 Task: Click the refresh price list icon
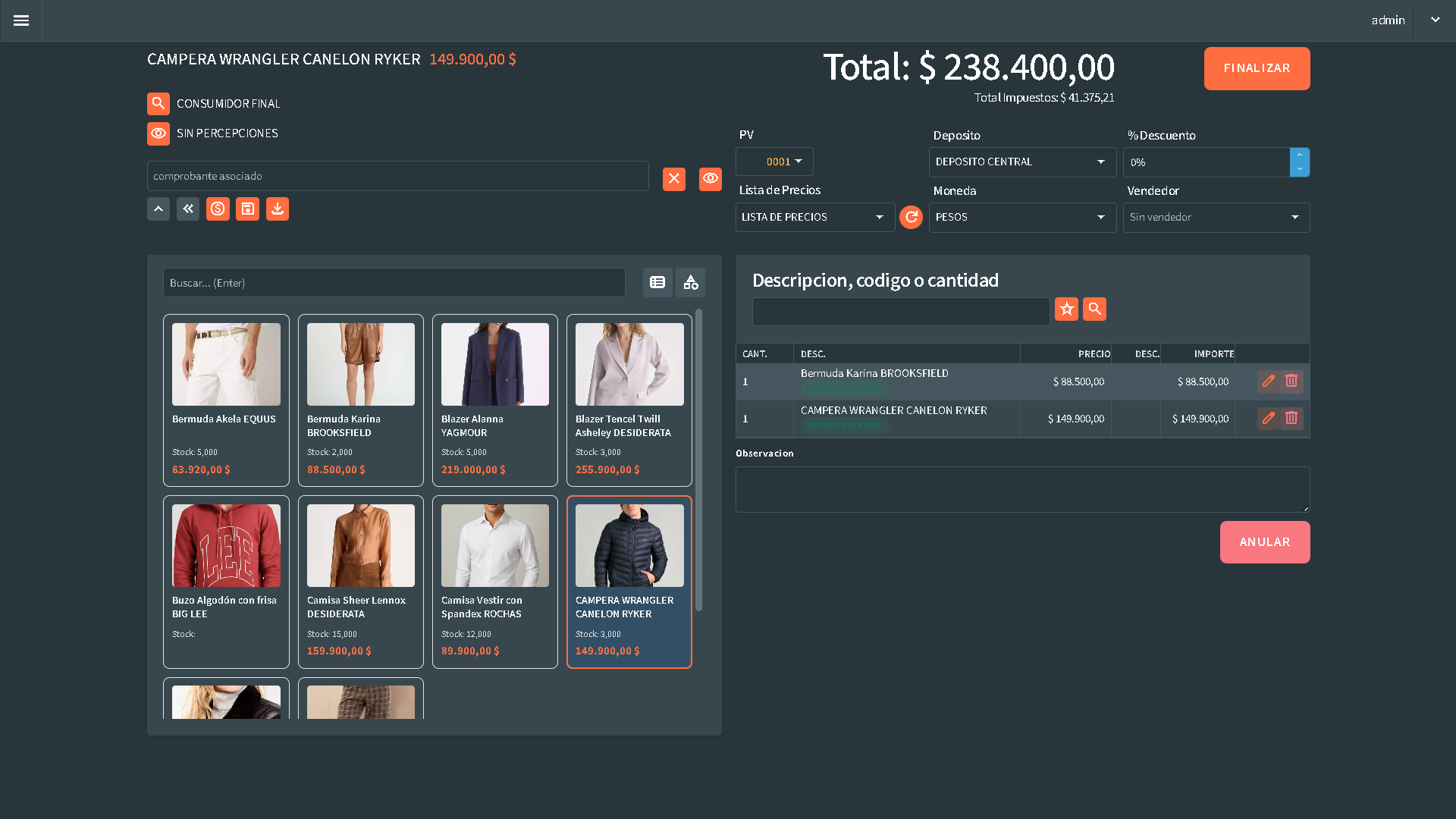[911, 218]
